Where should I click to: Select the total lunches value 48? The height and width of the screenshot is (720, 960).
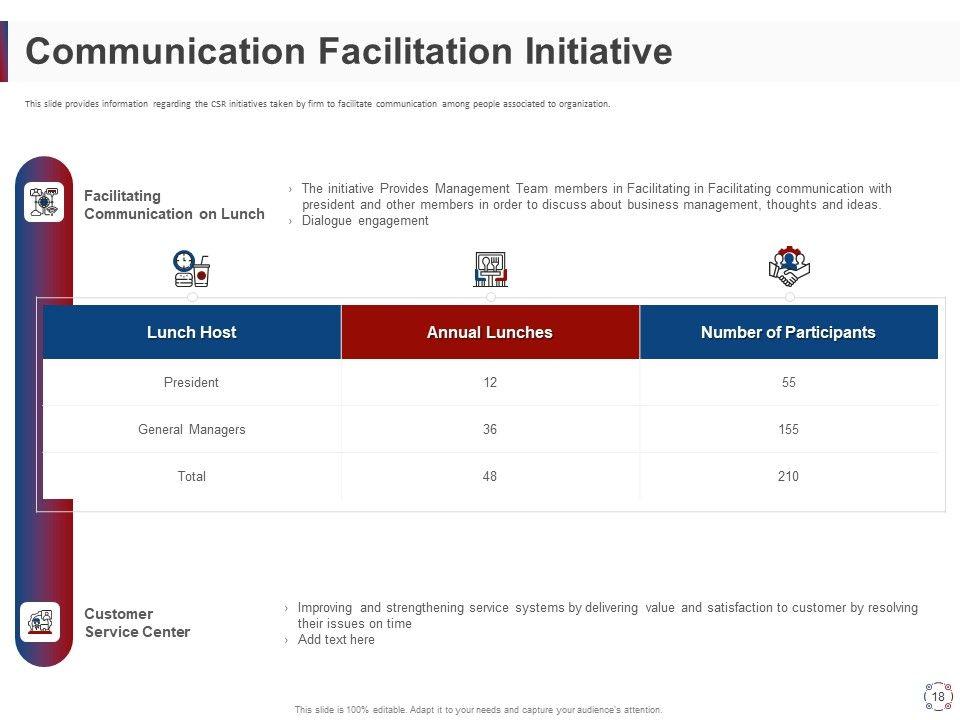[x=490, y=476]
